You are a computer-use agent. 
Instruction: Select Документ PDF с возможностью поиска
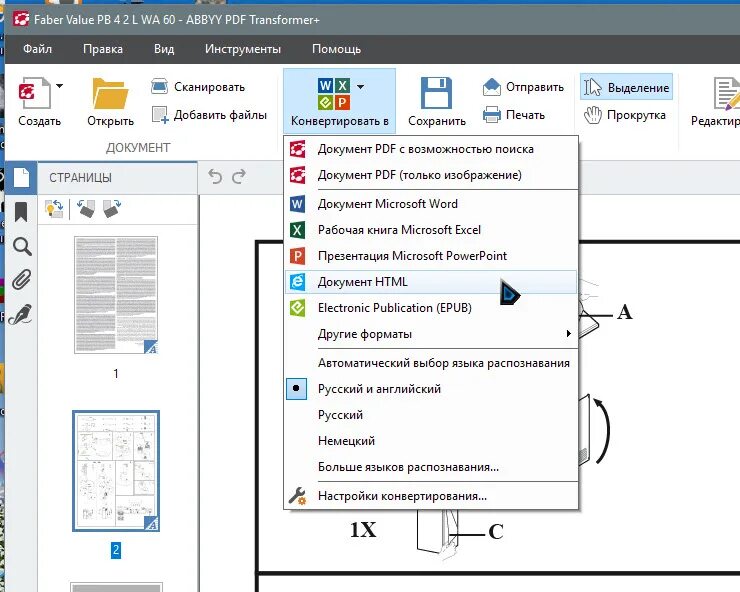pos(431,149)
